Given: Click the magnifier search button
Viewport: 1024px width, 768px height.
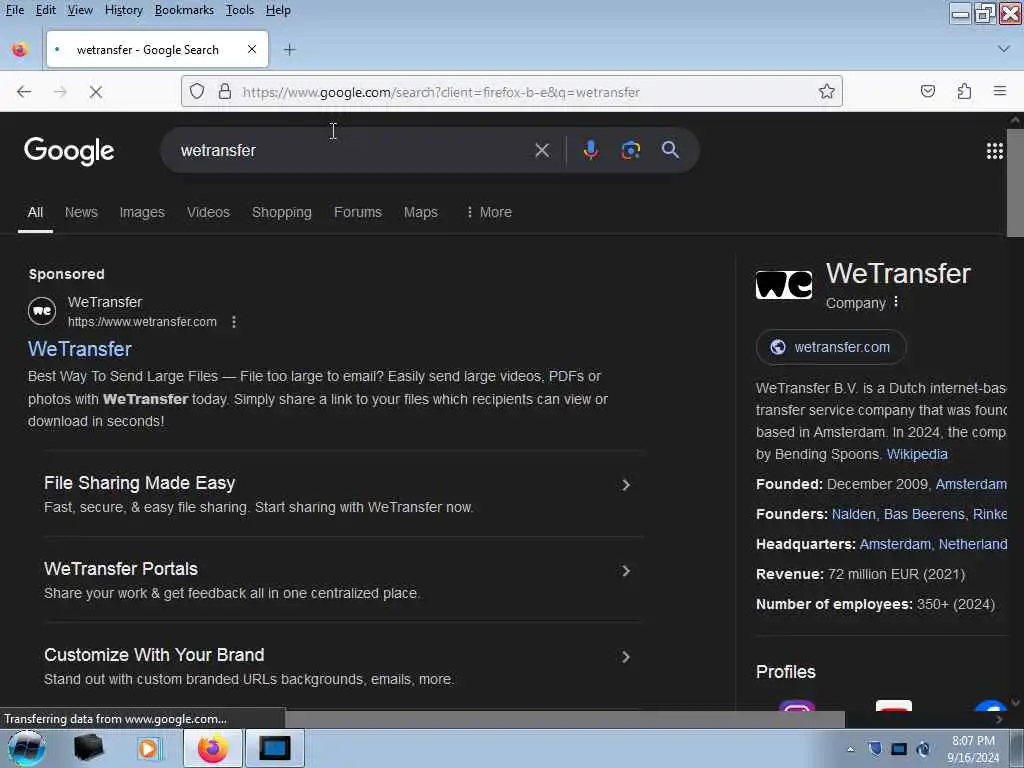Looking at the screenshot, I should pyautogui.click(x=670, y=150).
